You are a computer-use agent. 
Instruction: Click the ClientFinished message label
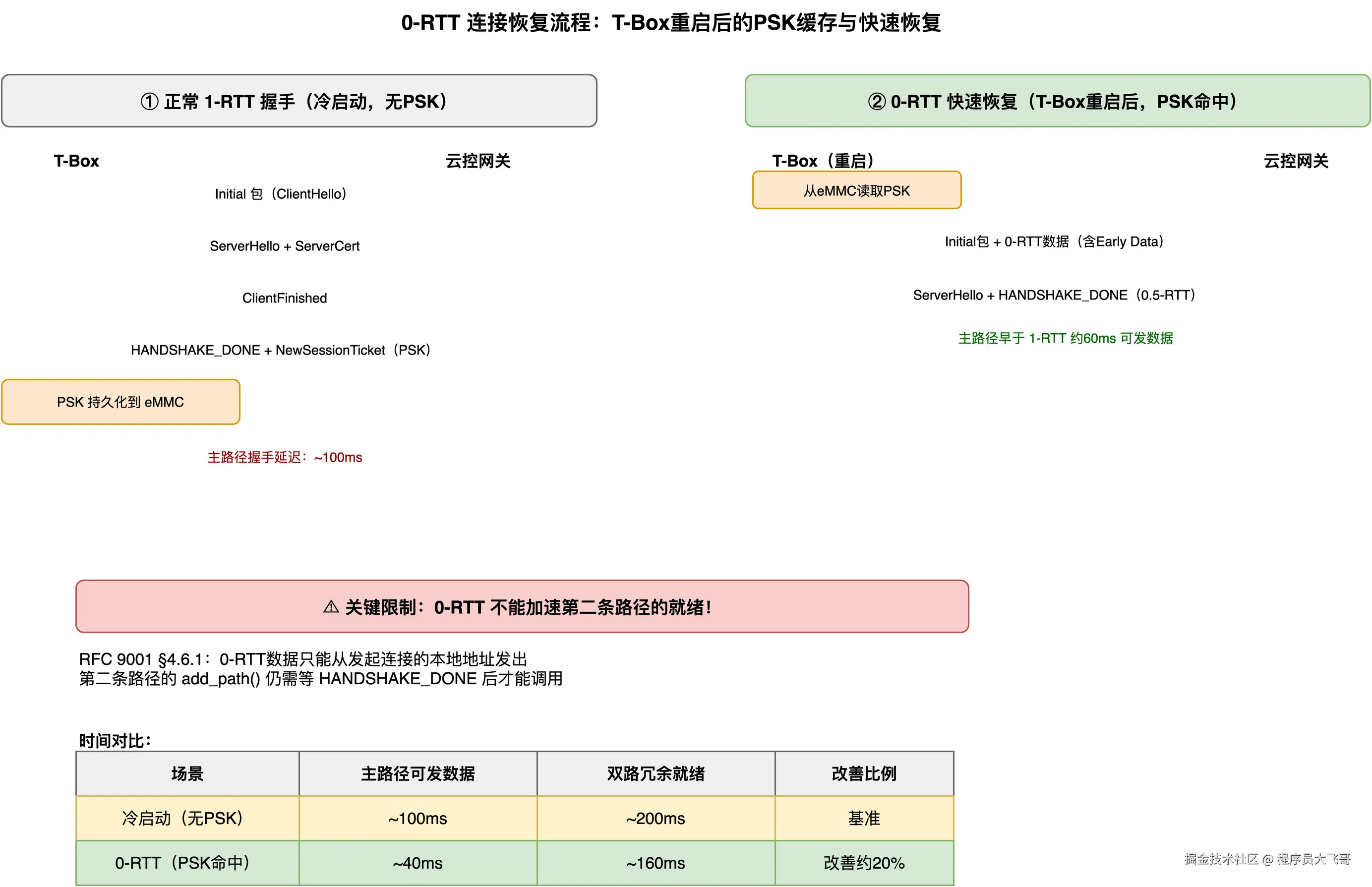[284, 298]
